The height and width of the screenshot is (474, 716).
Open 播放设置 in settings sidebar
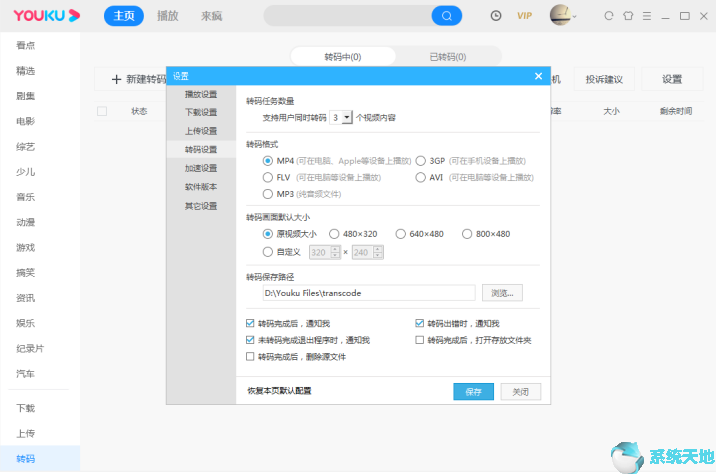click(201, 94)
